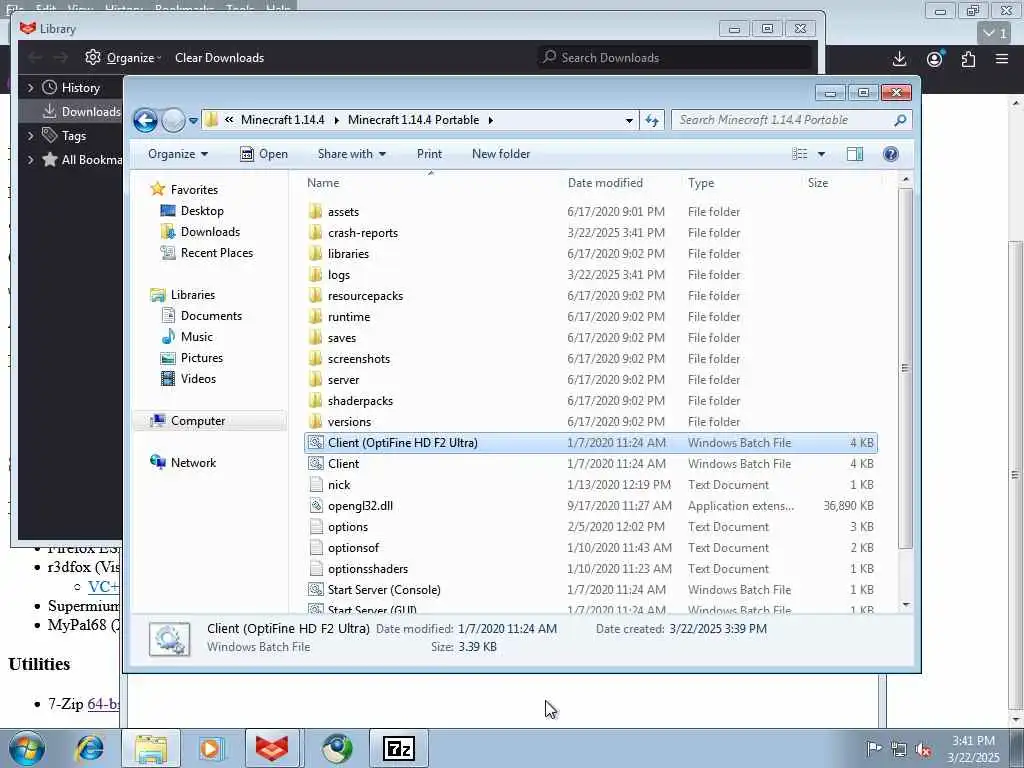Expand arrow after Minecraft 1.14.4 Portable breadcrumb

point(490,120)
